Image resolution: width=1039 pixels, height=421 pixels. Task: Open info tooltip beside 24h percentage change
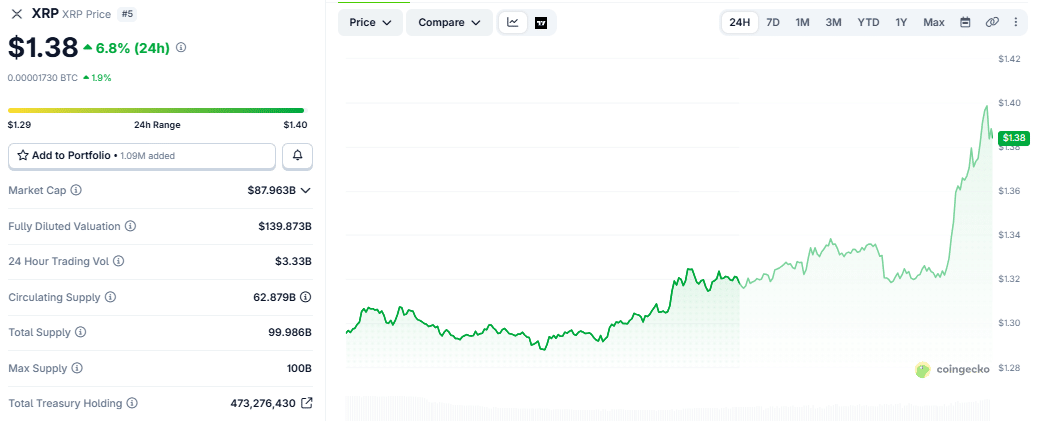click(x=182, y=48)
